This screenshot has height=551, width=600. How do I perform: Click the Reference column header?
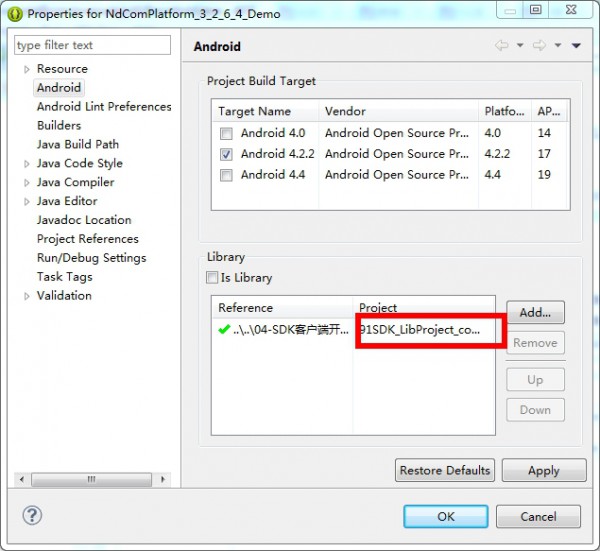click(282, 308)
